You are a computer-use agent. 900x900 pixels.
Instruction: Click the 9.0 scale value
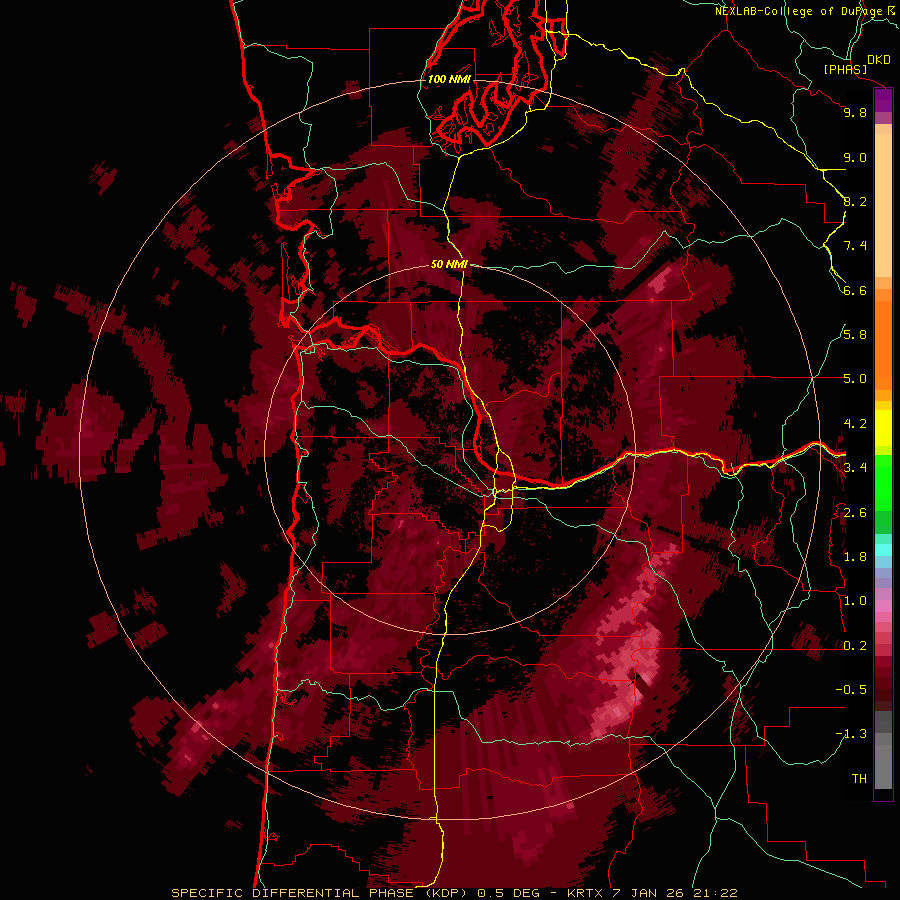(855, 157)
